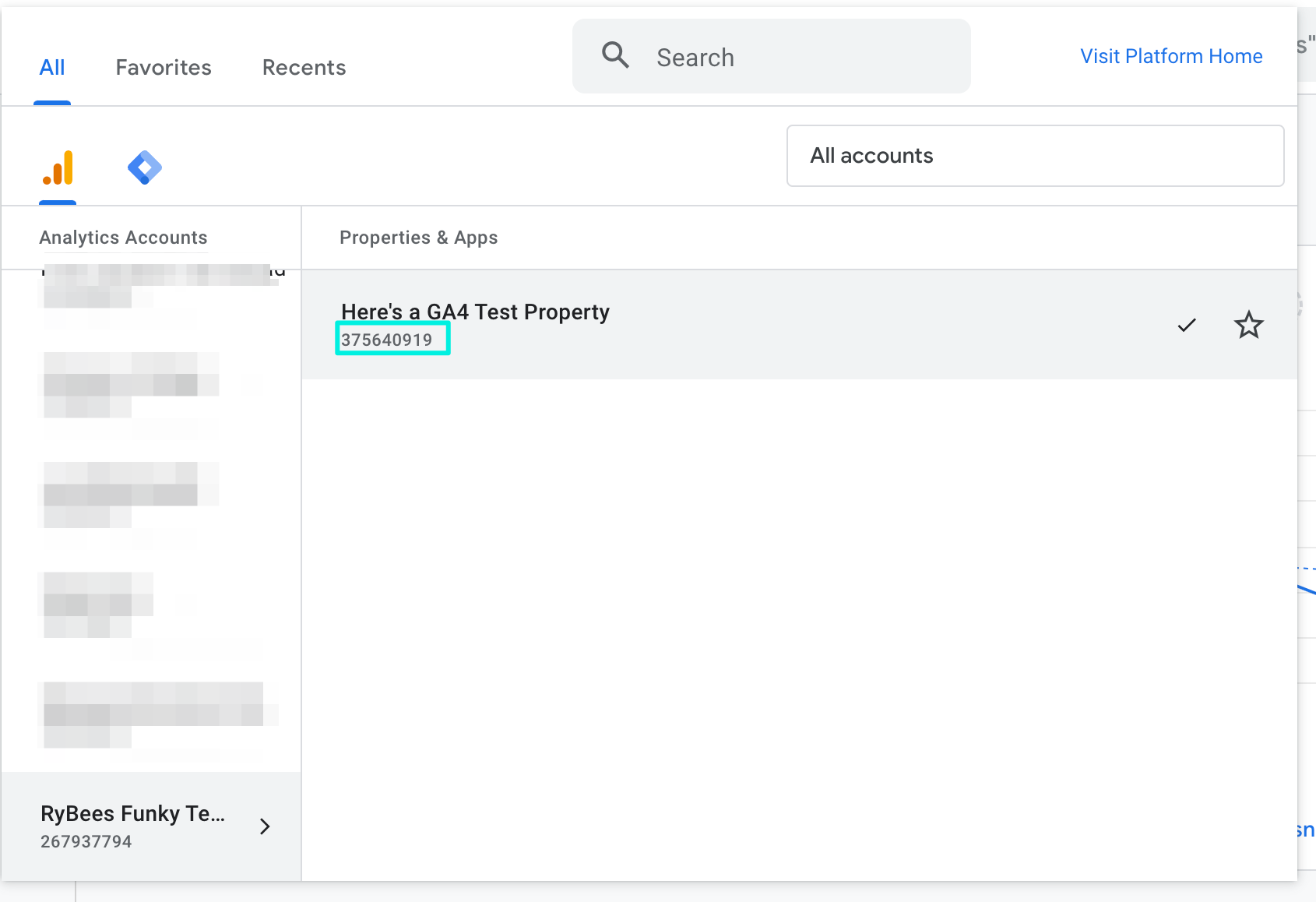The width and height of the screenshot is (1316, 902).
Task: Select the Google Tag Manager icon
Action: [145, 167]
